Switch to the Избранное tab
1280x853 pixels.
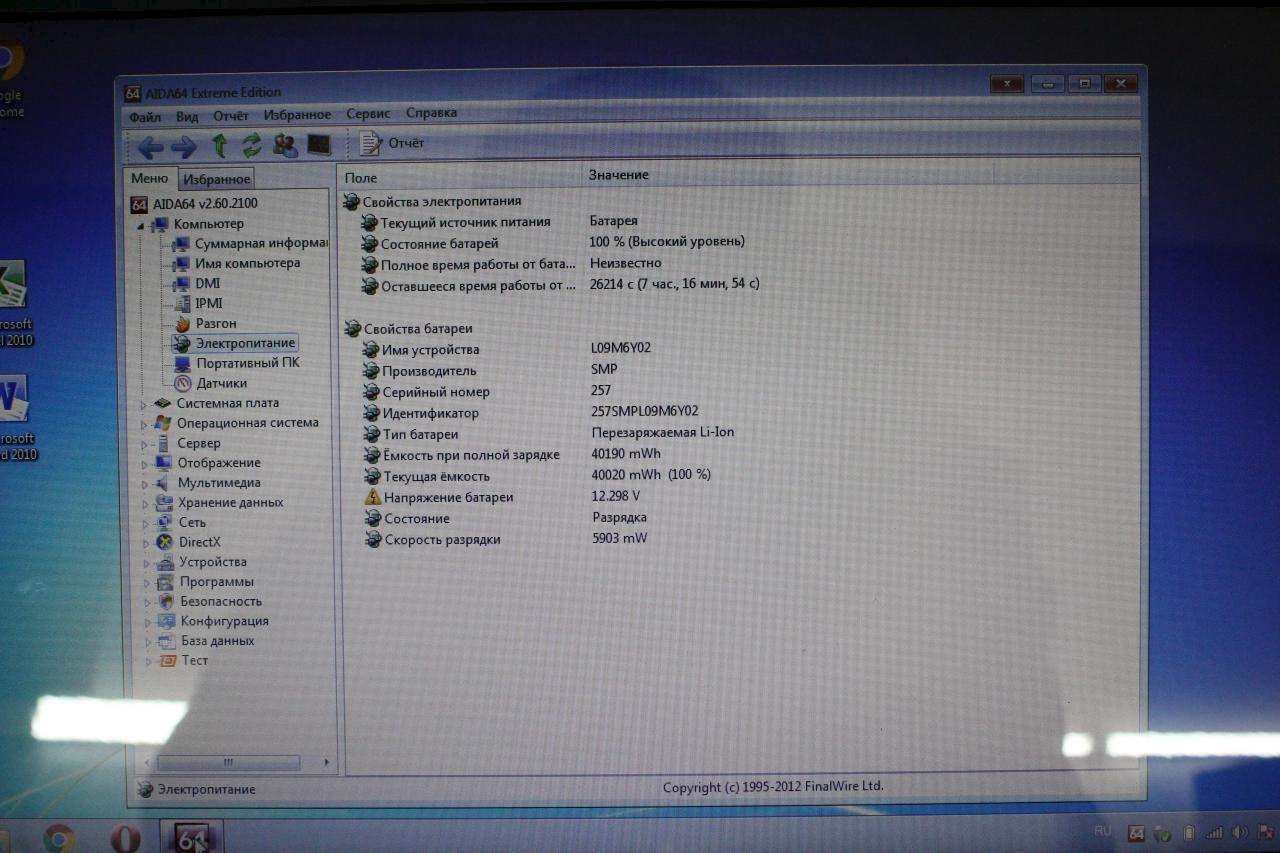[217, 179]
